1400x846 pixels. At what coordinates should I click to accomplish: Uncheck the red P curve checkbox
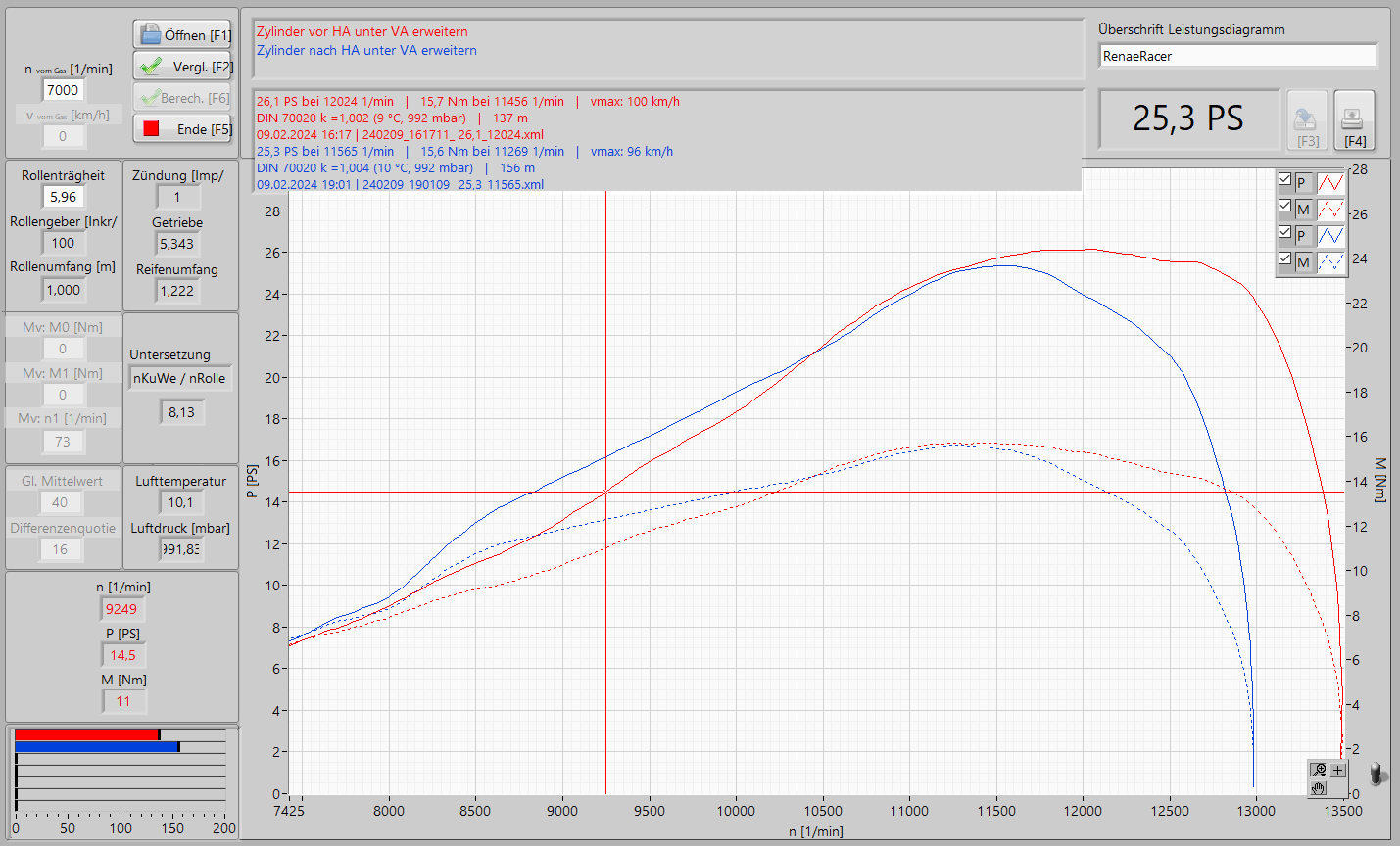click(x=1284, y=180)
